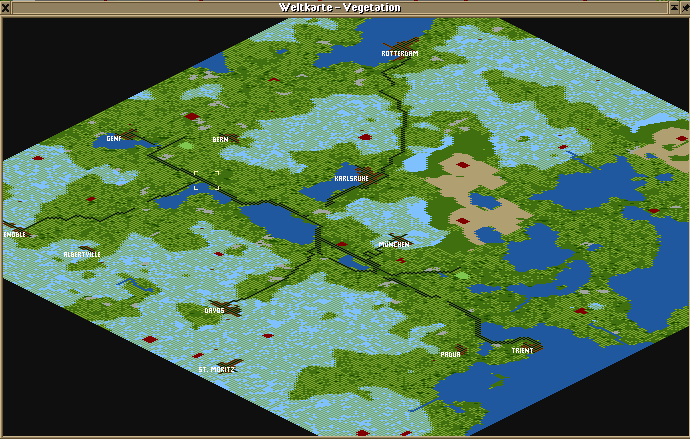The height and width of the screenshot is (439, 690).
Task: Click the building icon beside Albertville
Action: (x=88, y=247)
